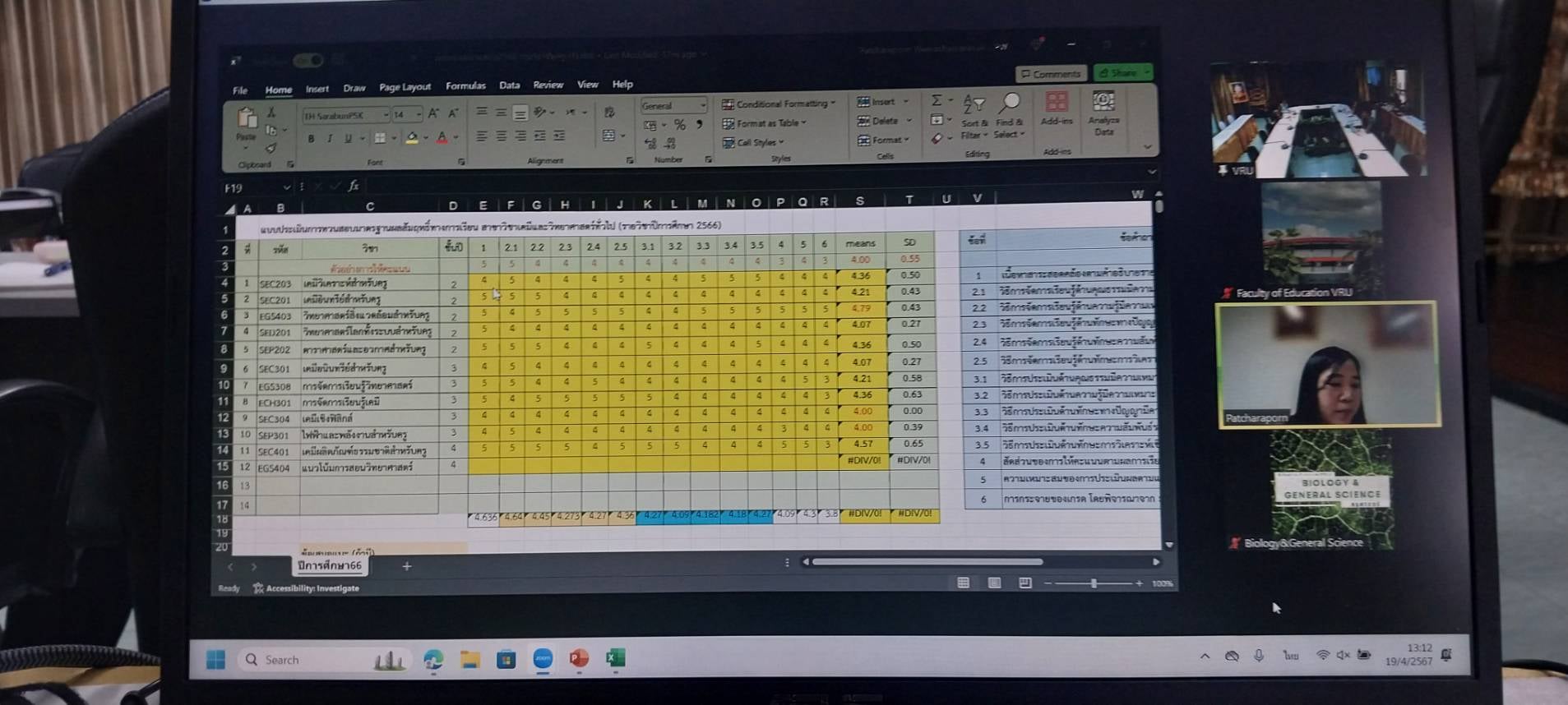Open the Formulas ribbon tab

click(x=465, y=85)
